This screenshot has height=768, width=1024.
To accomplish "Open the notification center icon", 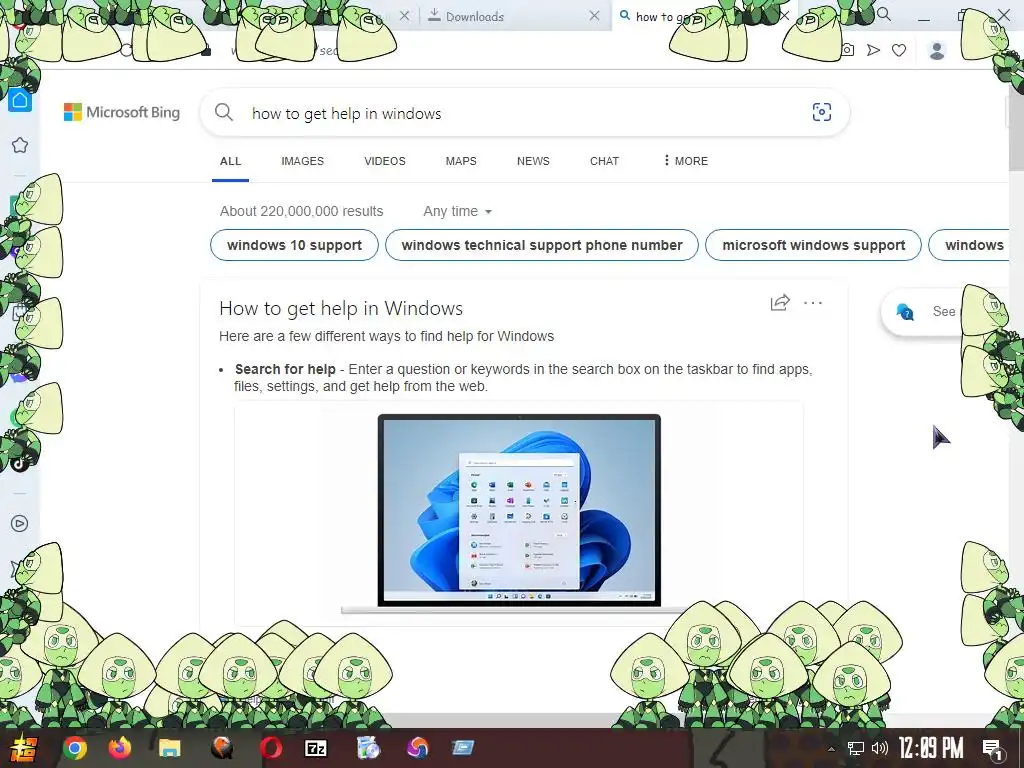I will click(x=992, y=748).
